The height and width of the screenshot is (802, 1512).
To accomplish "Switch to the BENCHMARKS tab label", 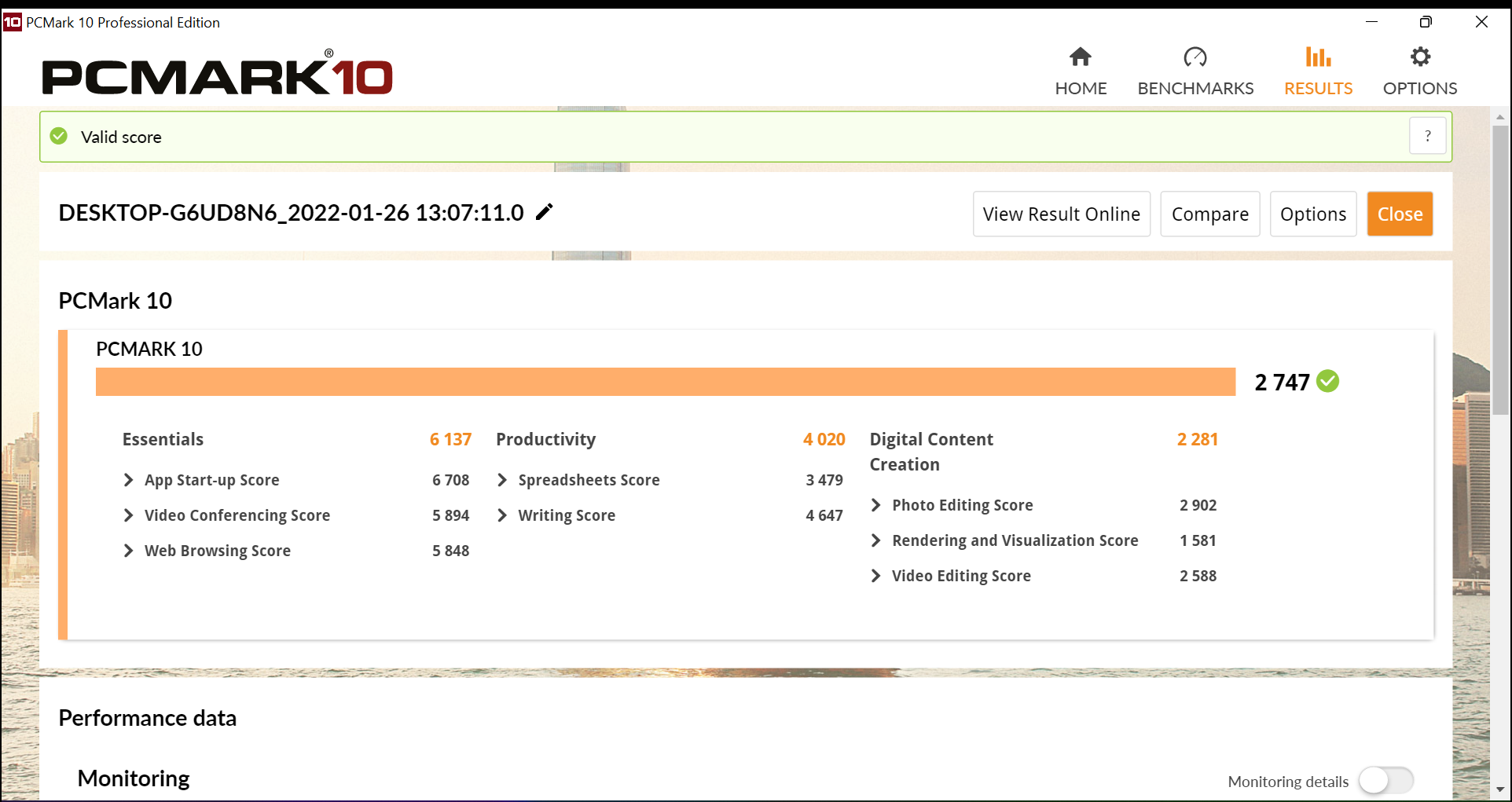I will pyautogui.click(x=1195, y=88).
